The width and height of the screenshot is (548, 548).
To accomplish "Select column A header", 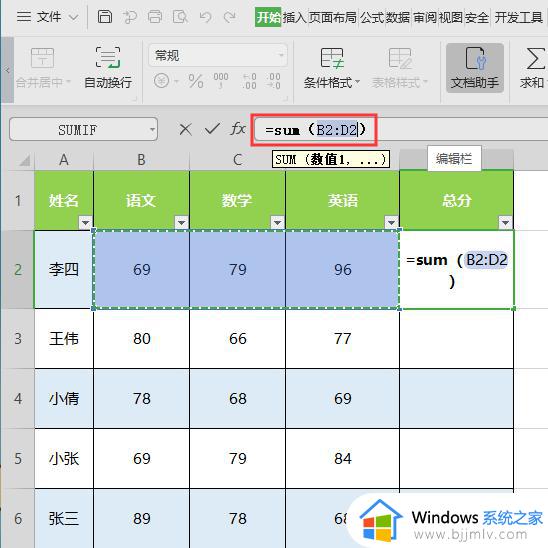I will coord(64,160).
